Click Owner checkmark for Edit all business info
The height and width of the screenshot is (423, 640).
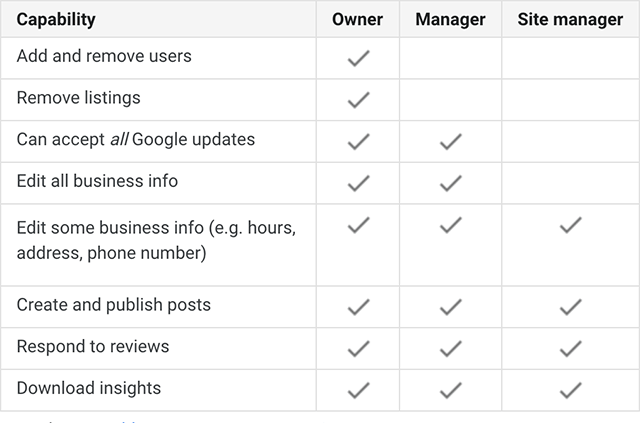[358, 183]
